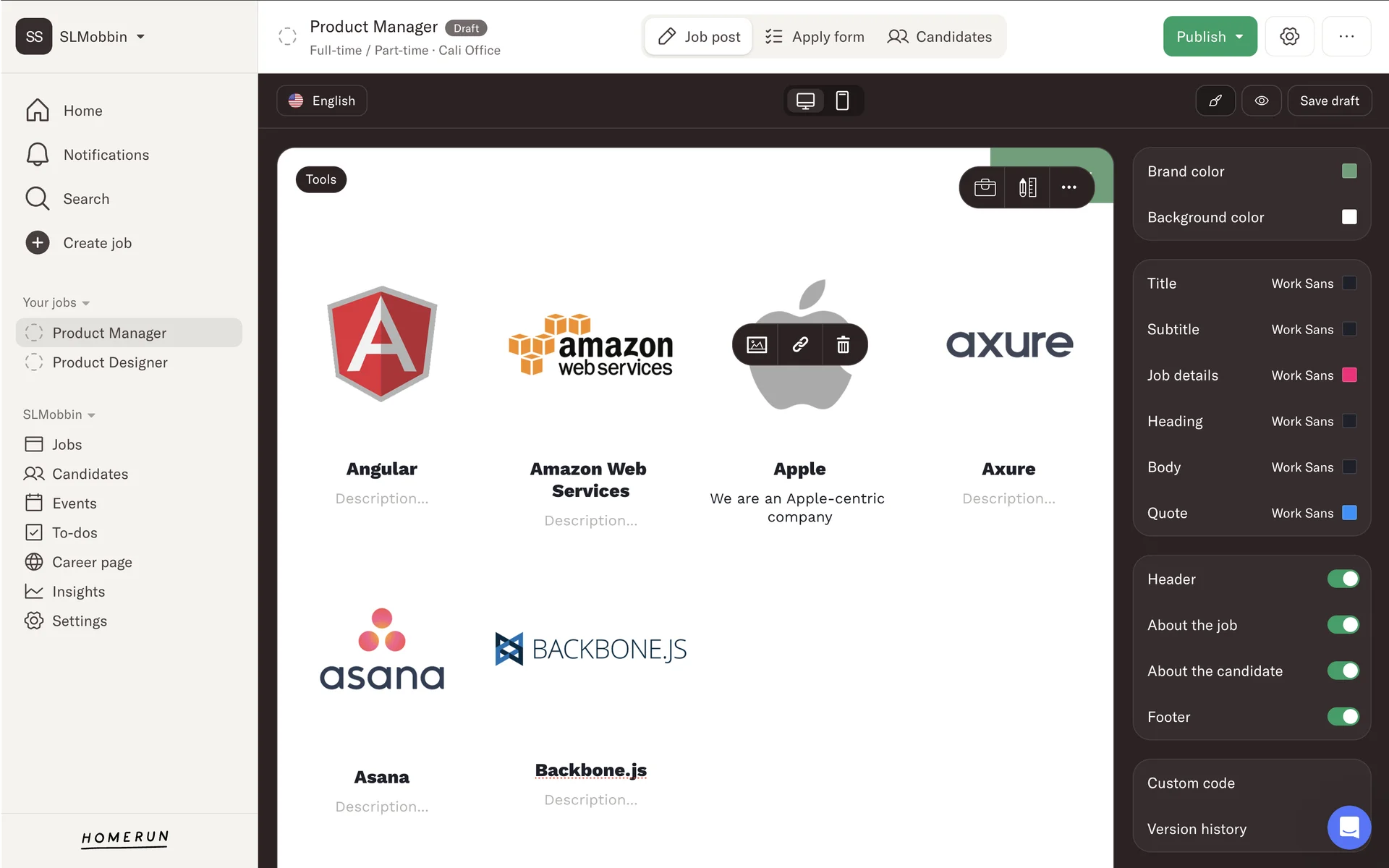Viewport: 1389px width, 868px height.
Task: Click the Save draft button
Action: tap(1329, 101)
